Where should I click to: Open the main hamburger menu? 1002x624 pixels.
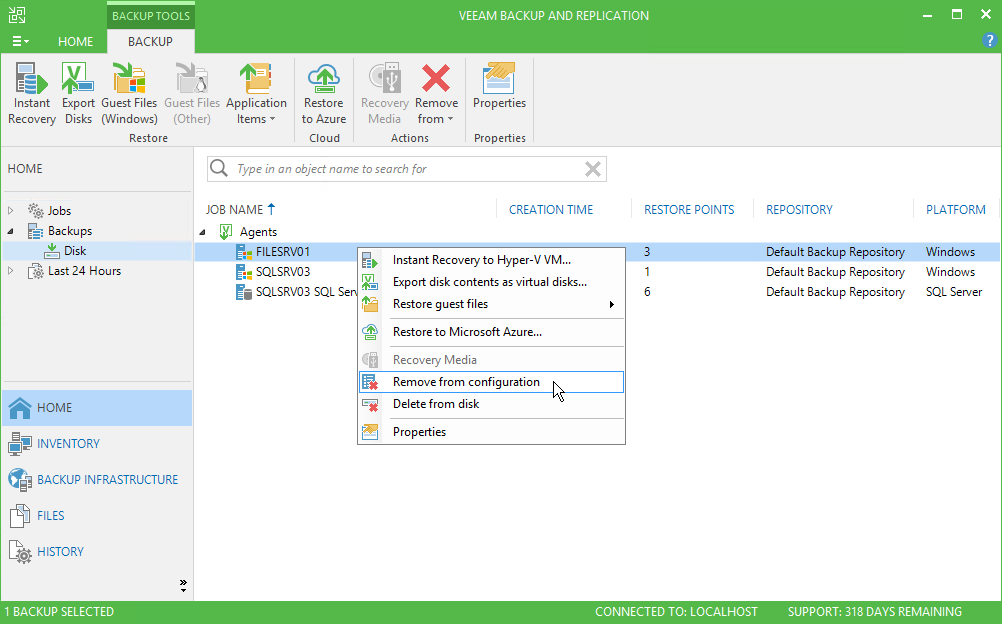point(20,41)
